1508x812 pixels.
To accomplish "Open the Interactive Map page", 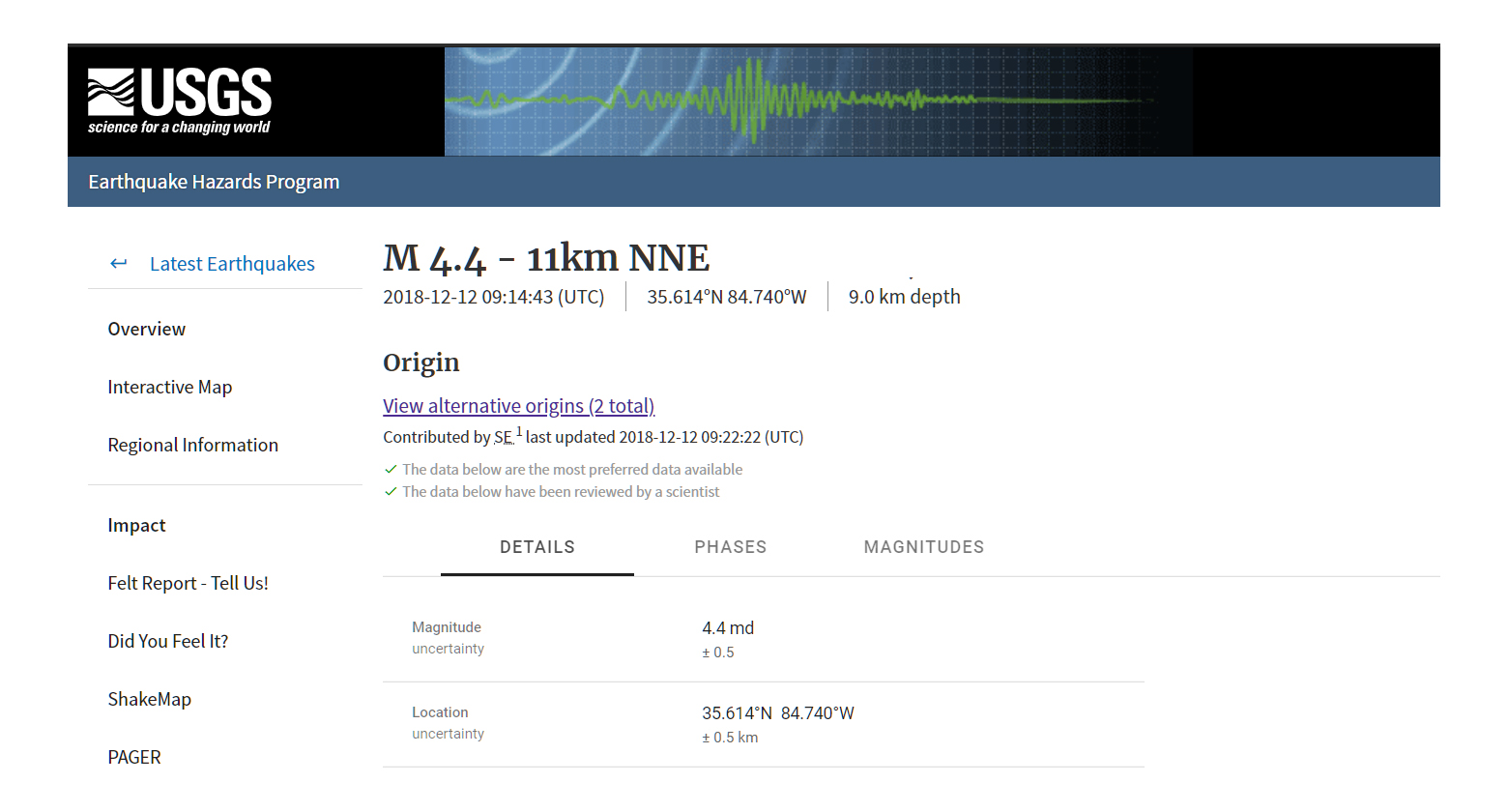I will pyautogui.click(x=170, y=387).
